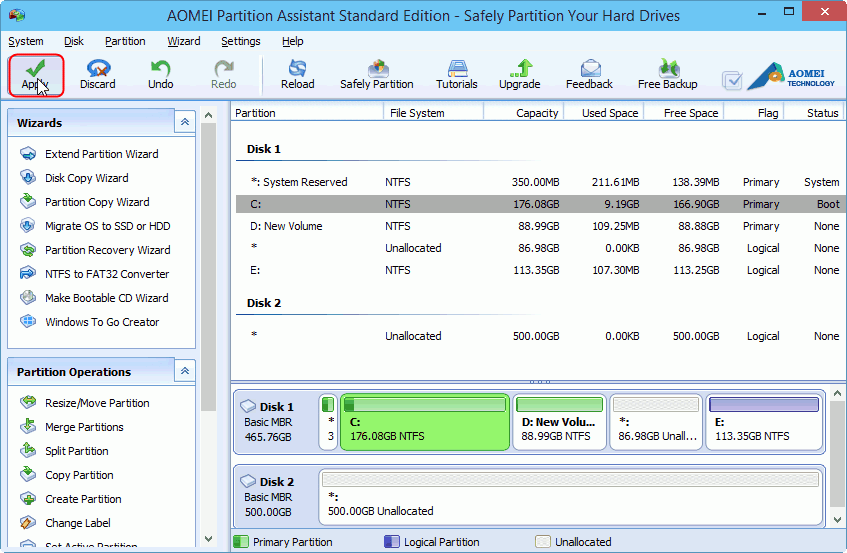The image size is (847, 553).
Task: Sort by Free Space column header
Action: point(683,113)
